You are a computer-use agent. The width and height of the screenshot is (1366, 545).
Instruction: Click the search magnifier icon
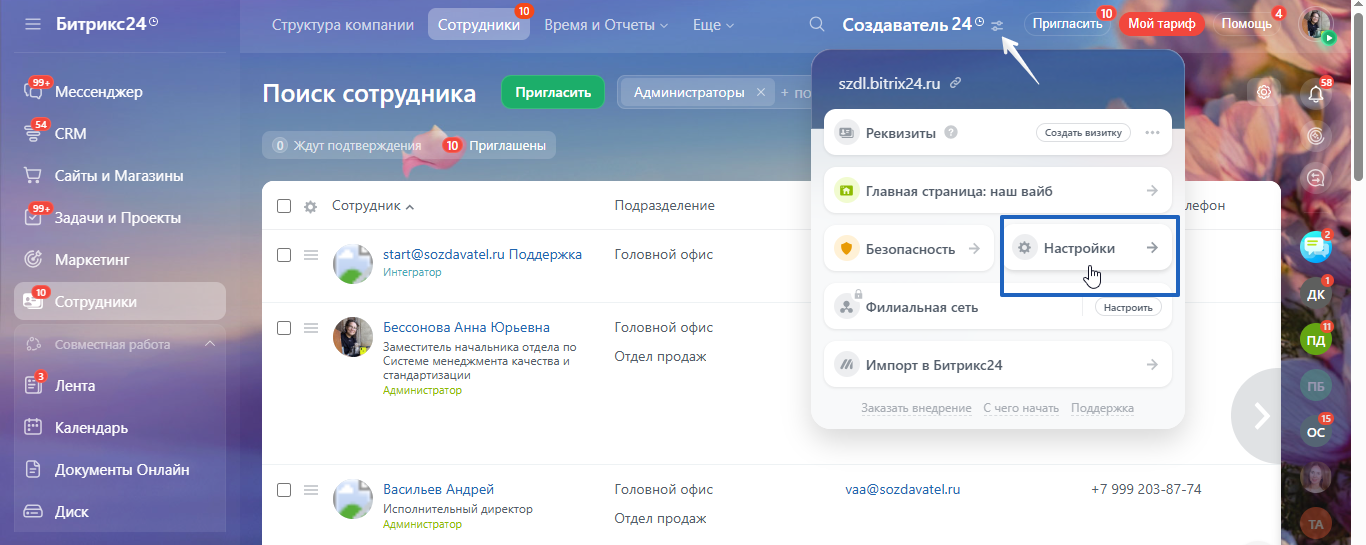(x=817, y=24)
